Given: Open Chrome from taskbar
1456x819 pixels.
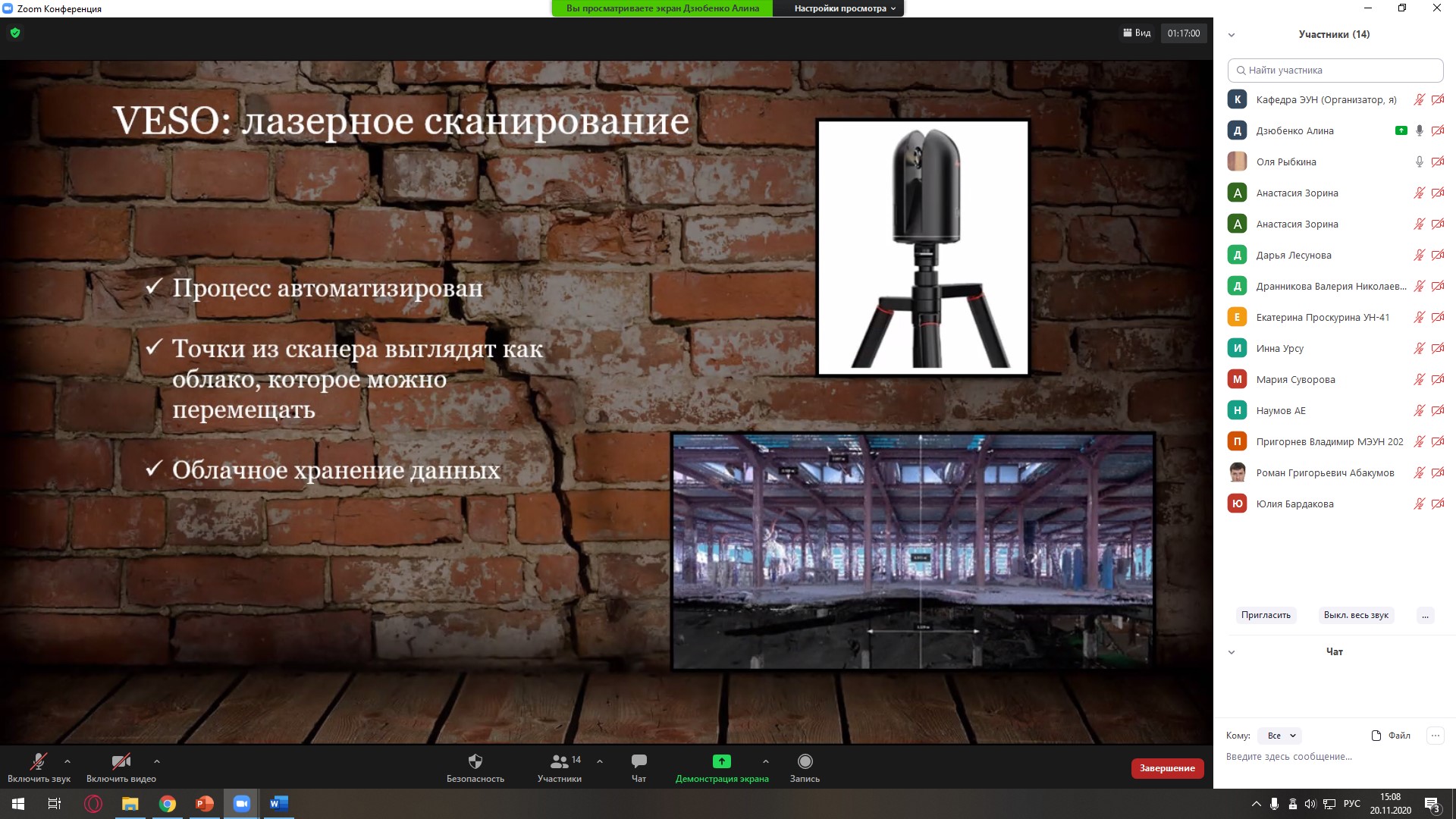Looking at the screenshot, I should pyautogui.click(x=168, y=804).
